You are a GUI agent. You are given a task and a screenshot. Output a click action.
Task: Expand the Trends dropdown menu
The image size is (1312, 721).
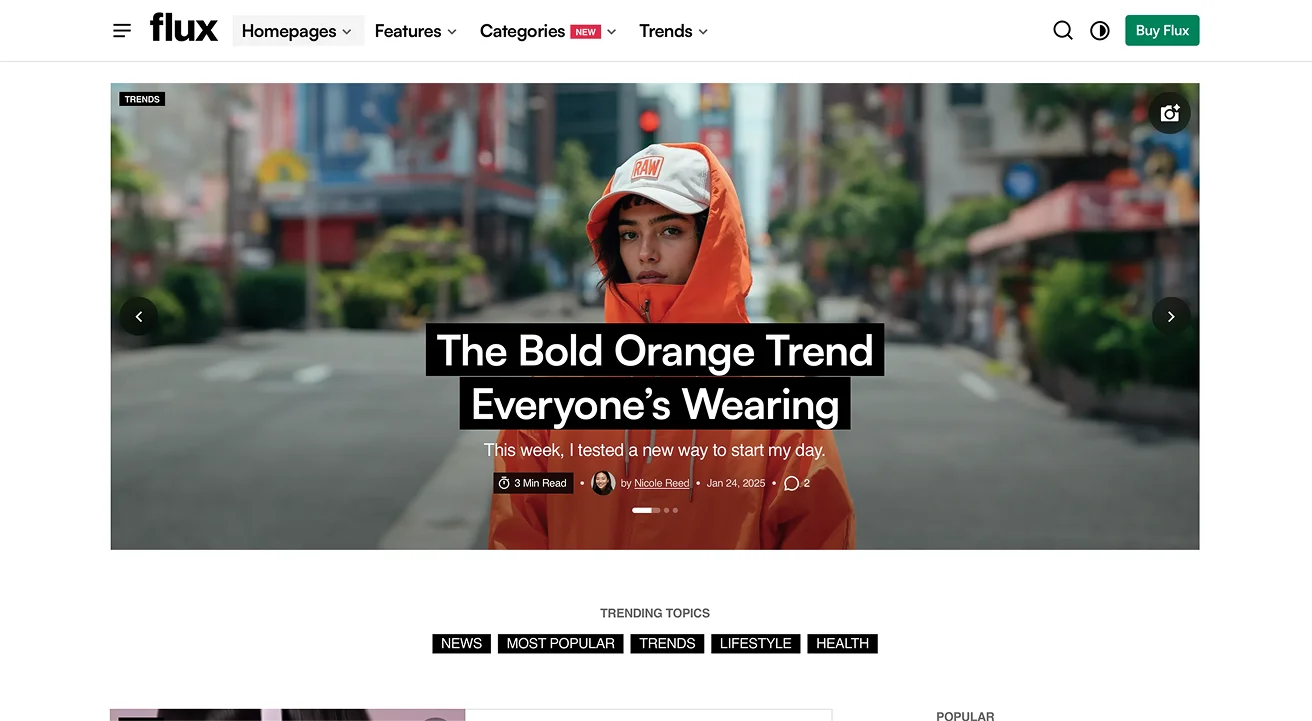(x=674, y=31)
